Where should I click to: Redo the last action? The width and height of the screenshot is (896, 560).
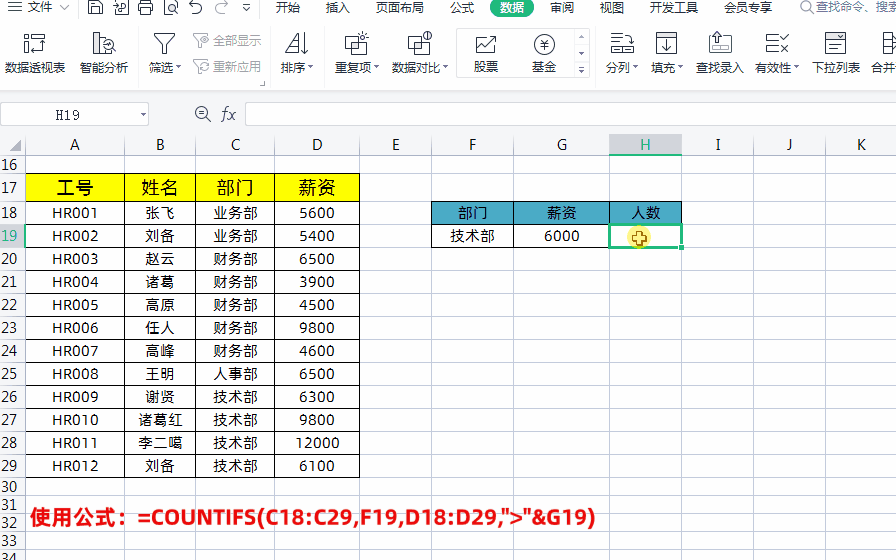tap(221, 7)
